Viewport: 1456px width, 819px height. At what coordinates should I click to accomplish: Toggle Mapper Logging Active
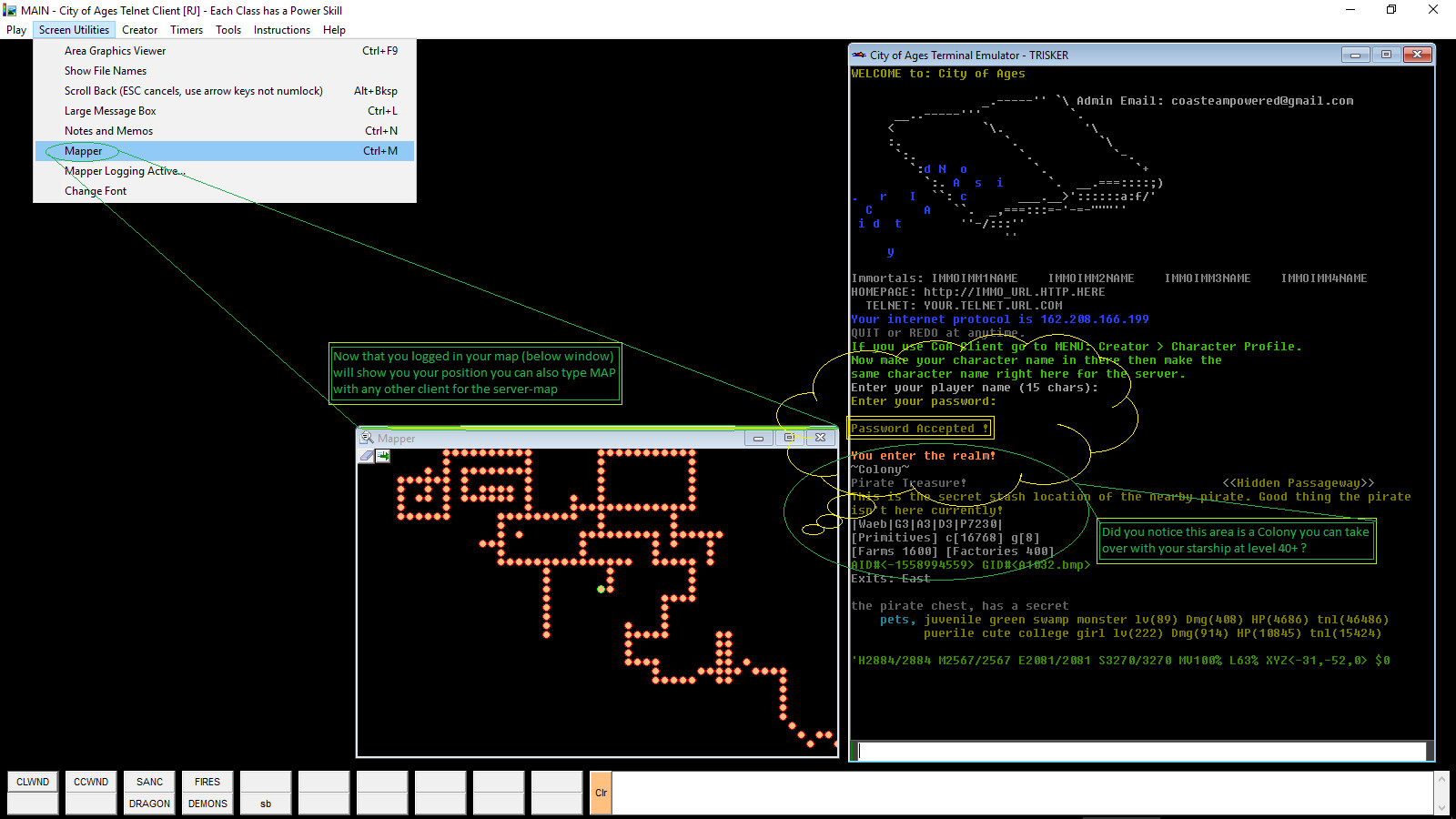coord(124,170)
